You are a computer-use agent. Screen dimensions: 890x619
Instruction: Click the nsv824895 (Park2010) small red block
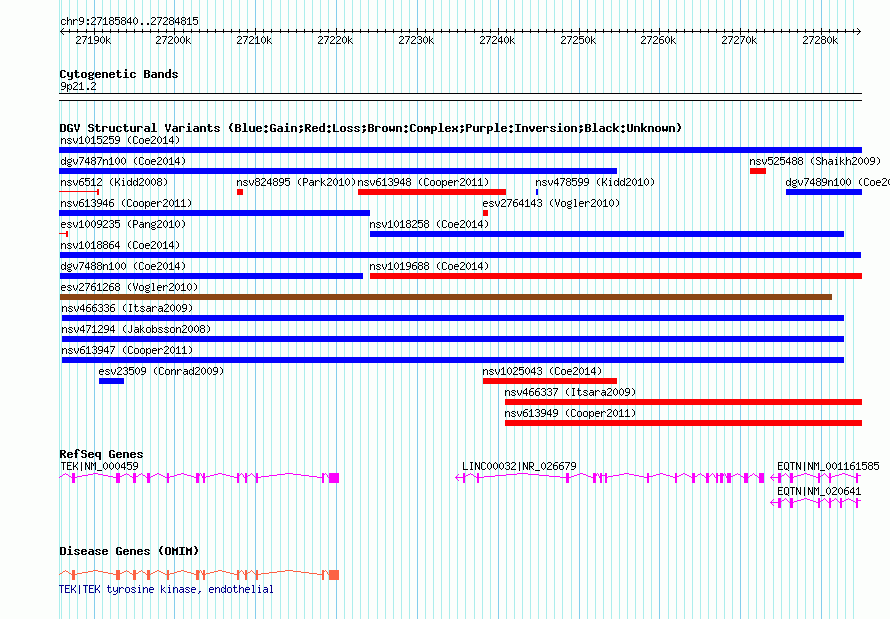click(x=240, y=192)
